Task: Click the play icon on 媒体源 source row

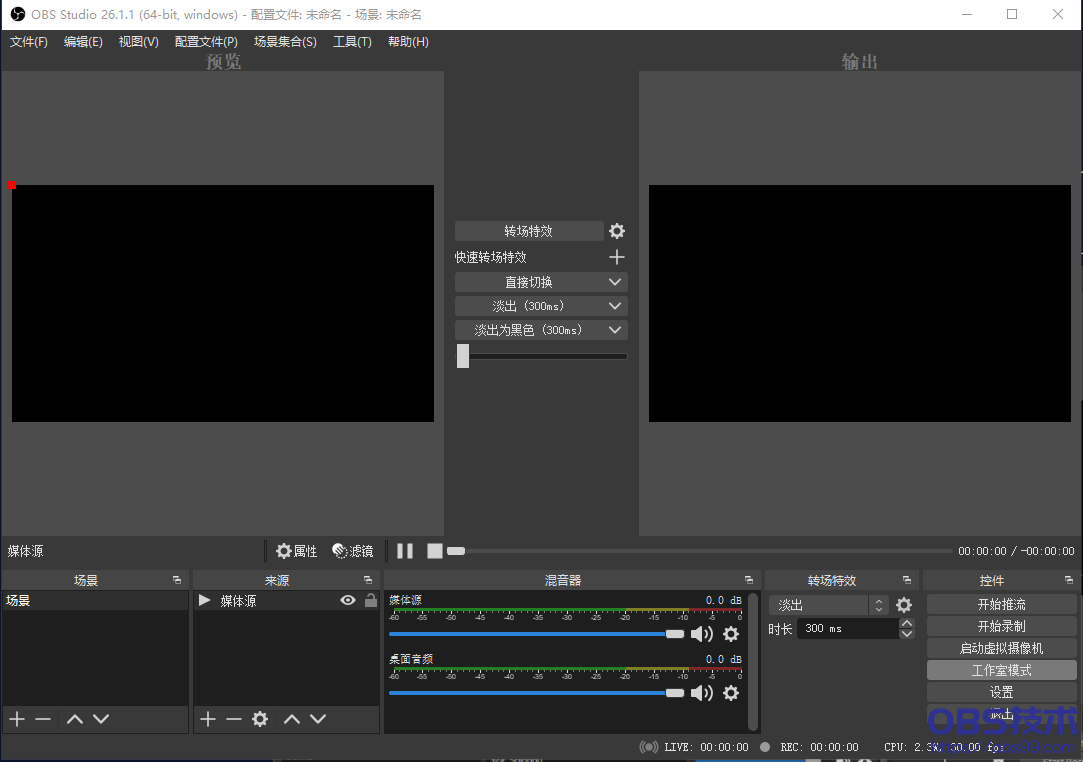Action: click(x=204, y=600)
